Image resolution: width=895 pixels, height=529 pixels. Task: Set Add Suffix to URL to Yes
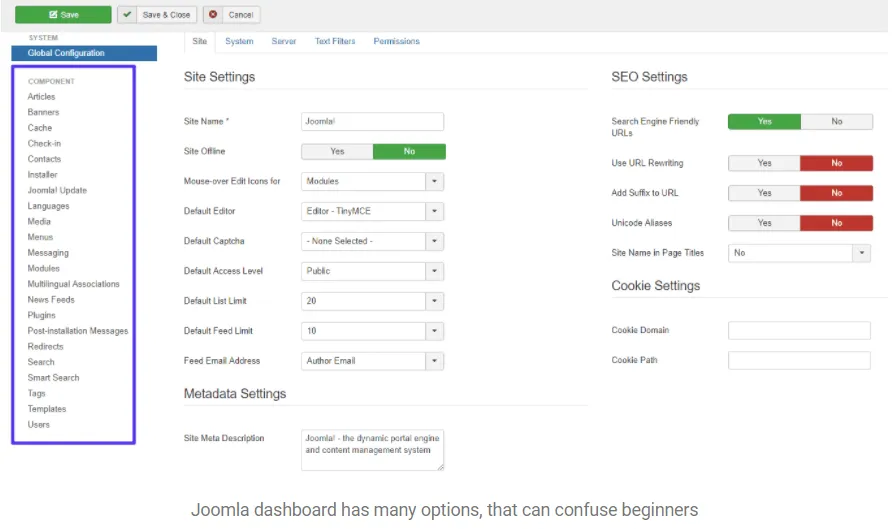[764, 193]
